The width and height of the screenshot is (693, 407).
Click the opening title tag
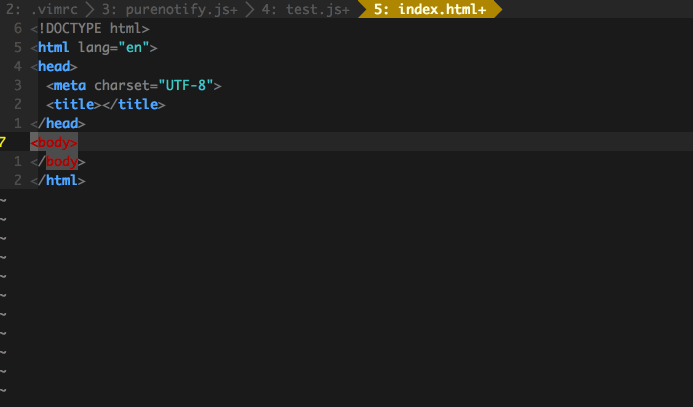point(74,104)
